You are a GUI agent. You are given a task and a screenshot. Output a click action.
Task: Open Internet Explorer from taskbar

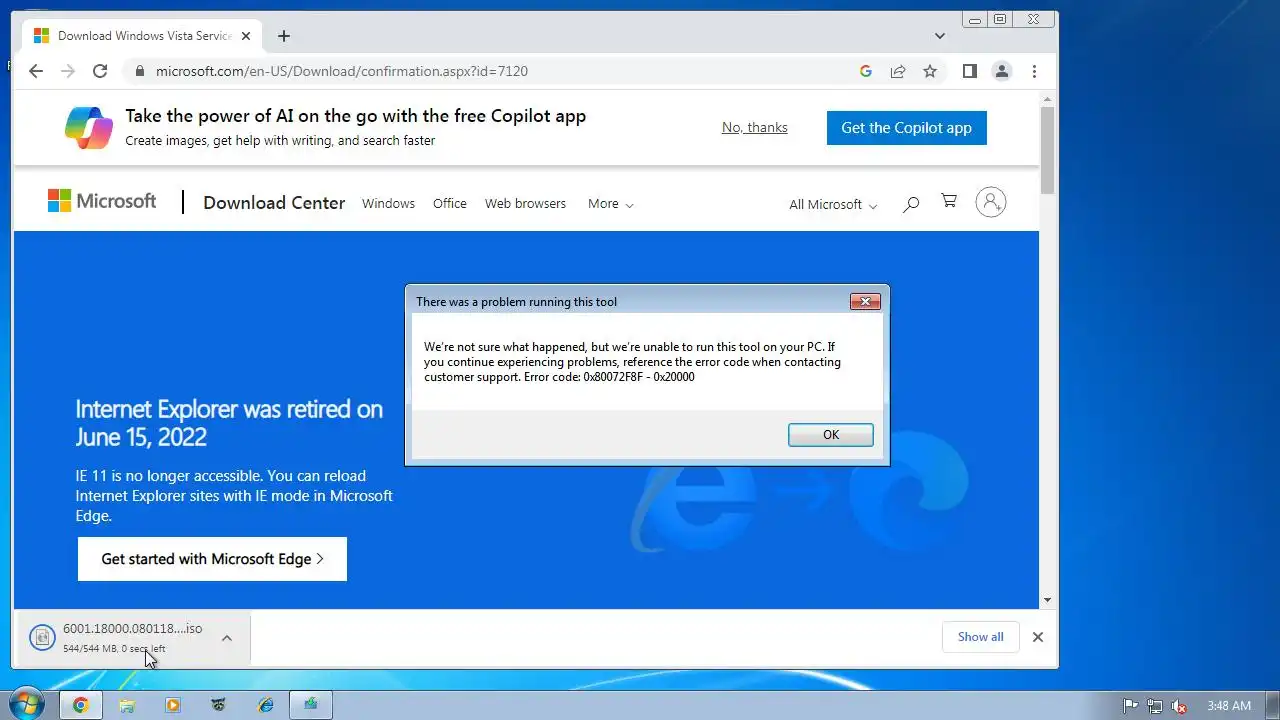(x=266, y=705)
